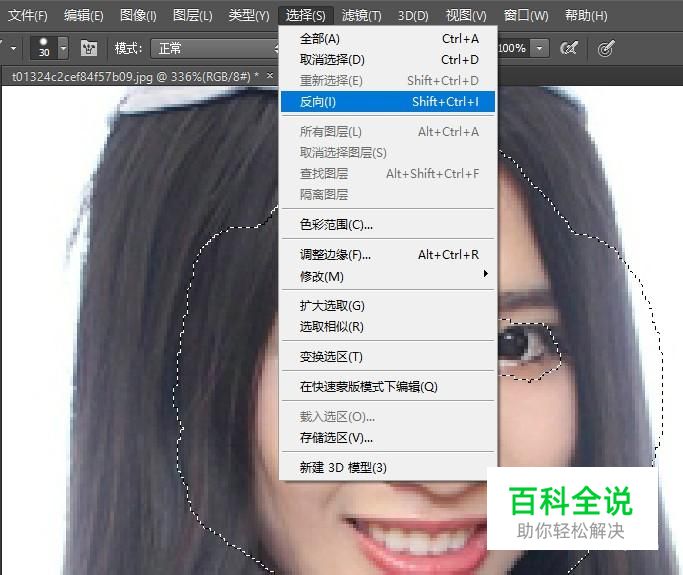Viewport: 683px width, 575px height.
Task: Open the 类型(Y) menu
Action: tap(249, 16)
